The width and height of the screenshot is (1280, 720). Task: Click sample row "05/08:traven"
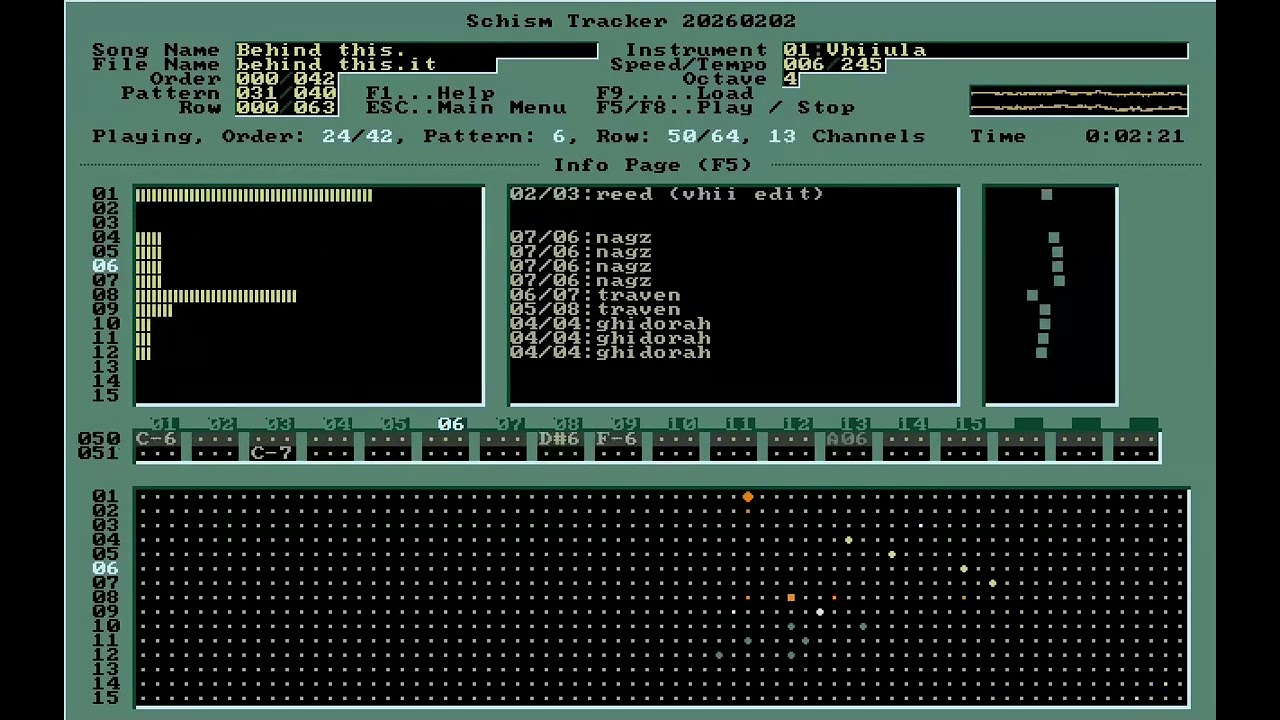coord(595,310)
